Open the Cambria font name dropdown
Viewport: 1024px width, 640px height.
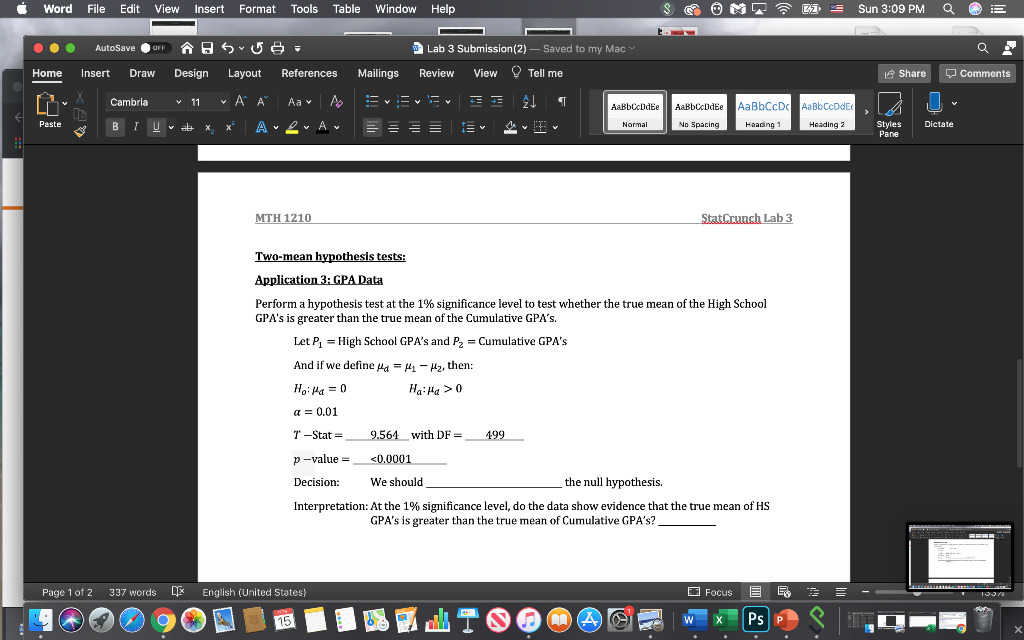pos(177,102)
